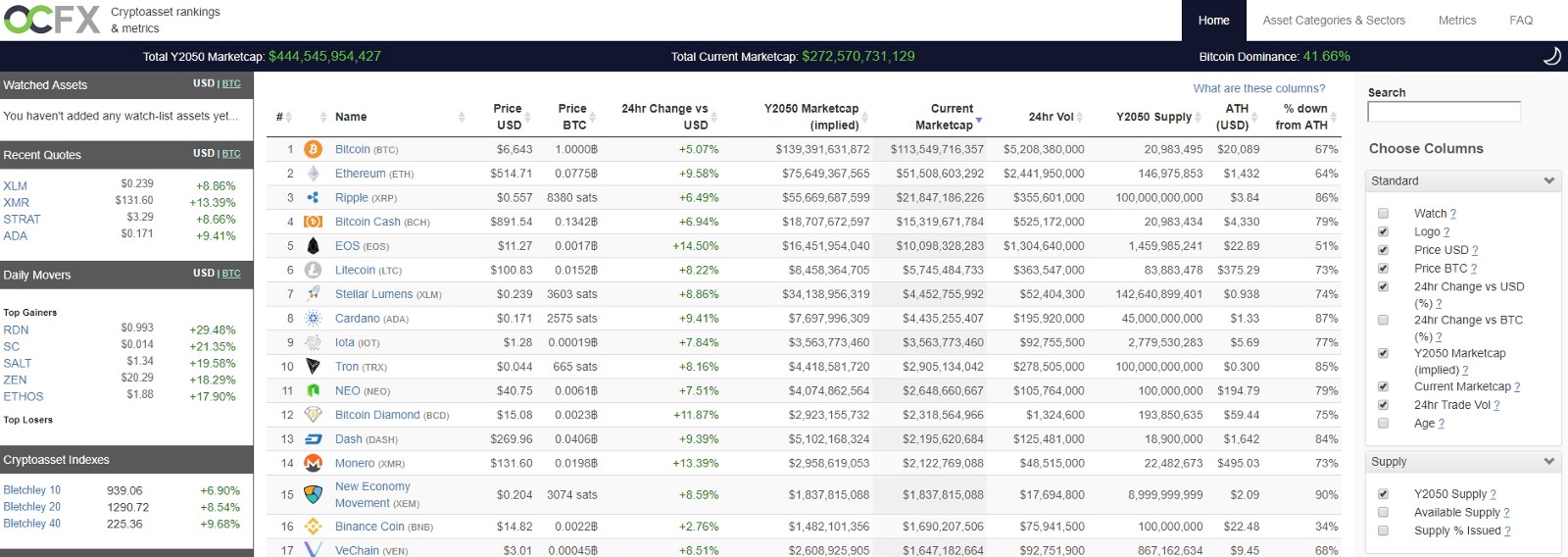Collapse the Supply columns section
Image resolution: width=1568 pixels, height=557 pixels.
1548,461
